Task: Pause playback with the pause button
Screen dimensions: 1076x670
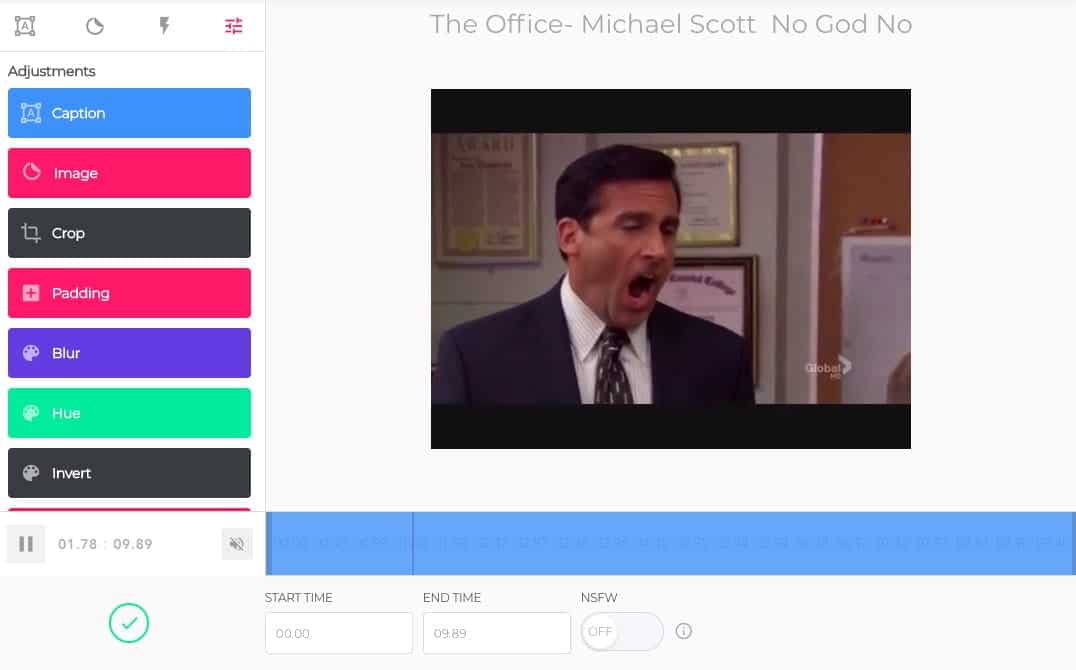Action: click(x=25, y=544)
